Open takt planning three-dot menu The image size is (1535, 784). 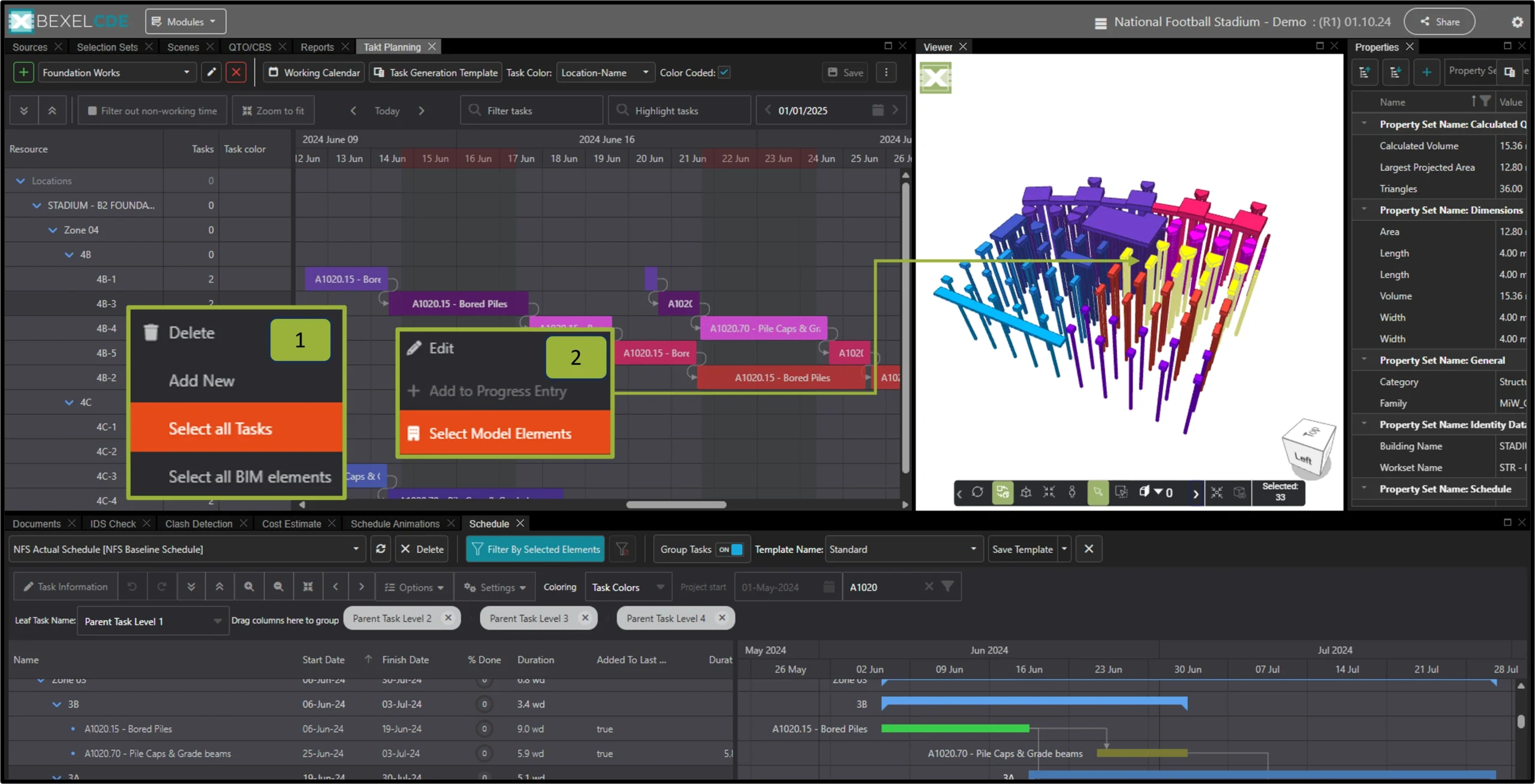[886, 73]
